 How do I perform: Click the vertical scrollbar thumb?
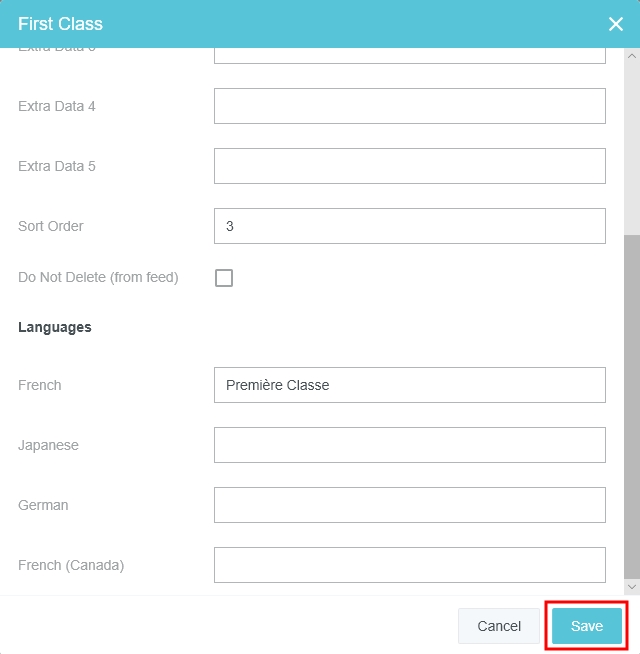pos(631,400)
